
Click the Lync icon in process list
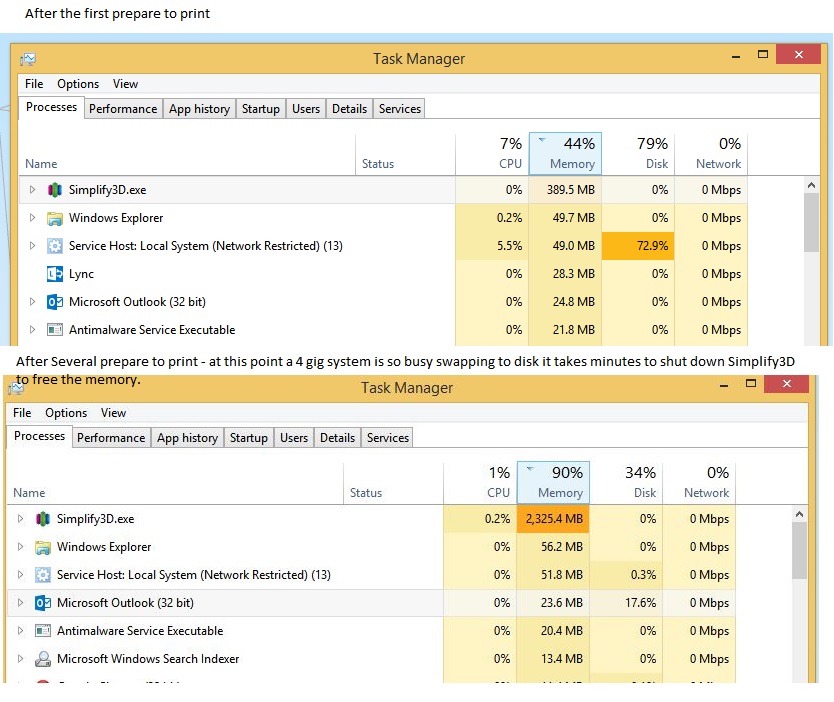click(55, 274)
